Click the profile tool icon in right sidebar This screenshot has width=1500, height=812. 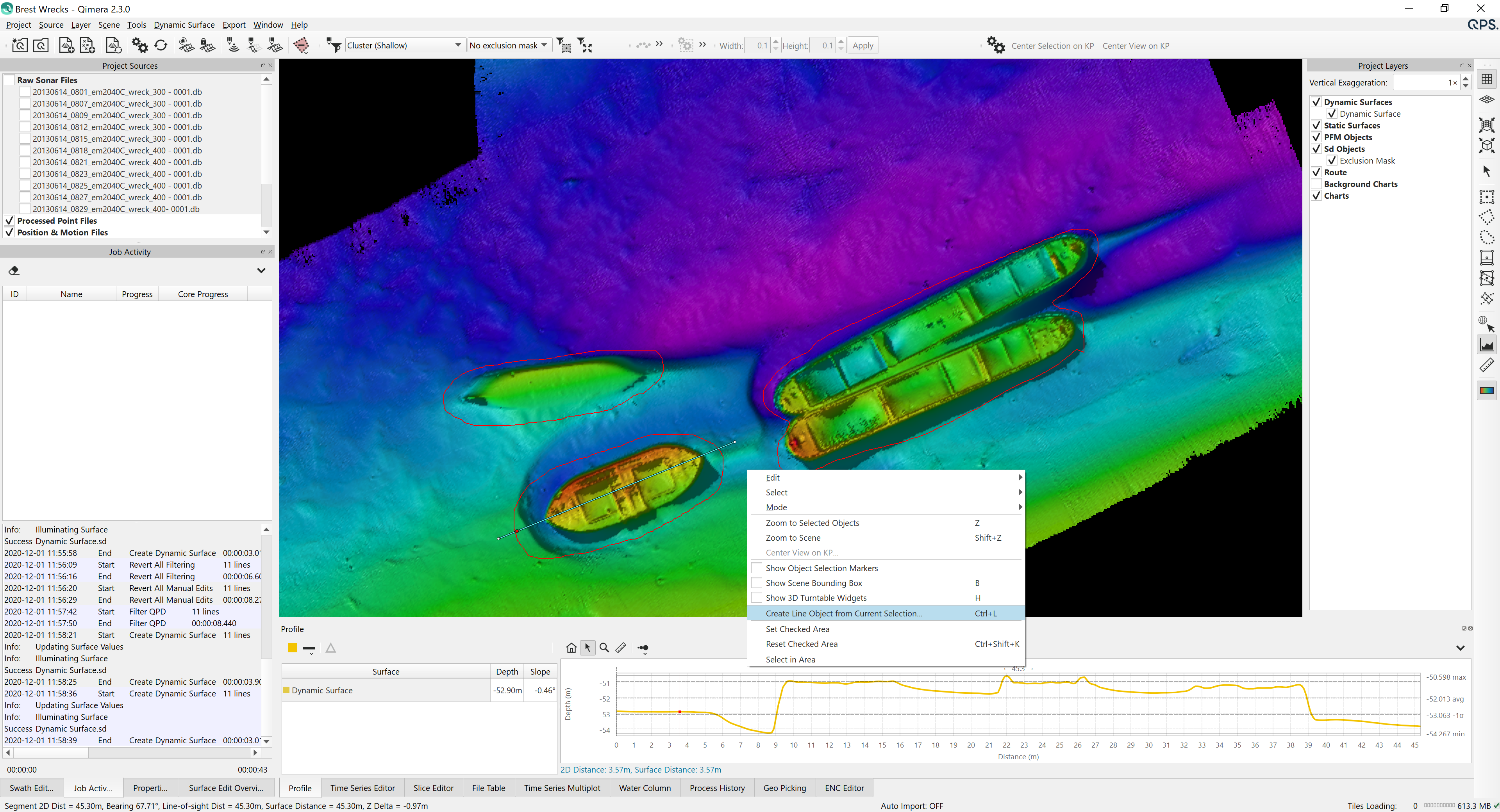[x=1486, y=345]
